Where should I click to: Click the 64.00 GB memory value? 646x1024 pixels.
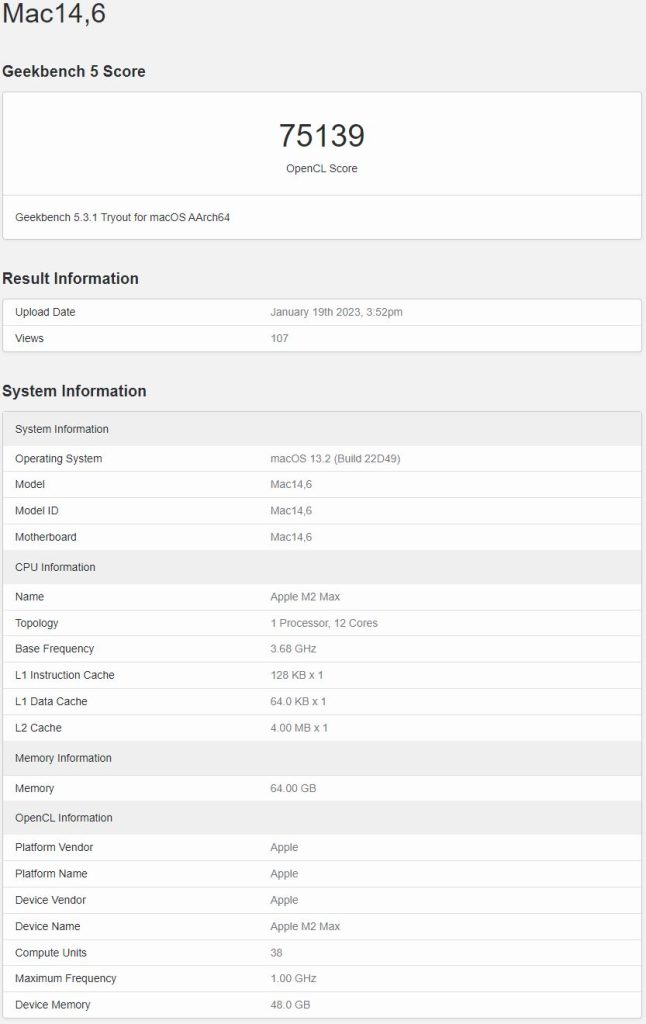click(x=293, y=788)
